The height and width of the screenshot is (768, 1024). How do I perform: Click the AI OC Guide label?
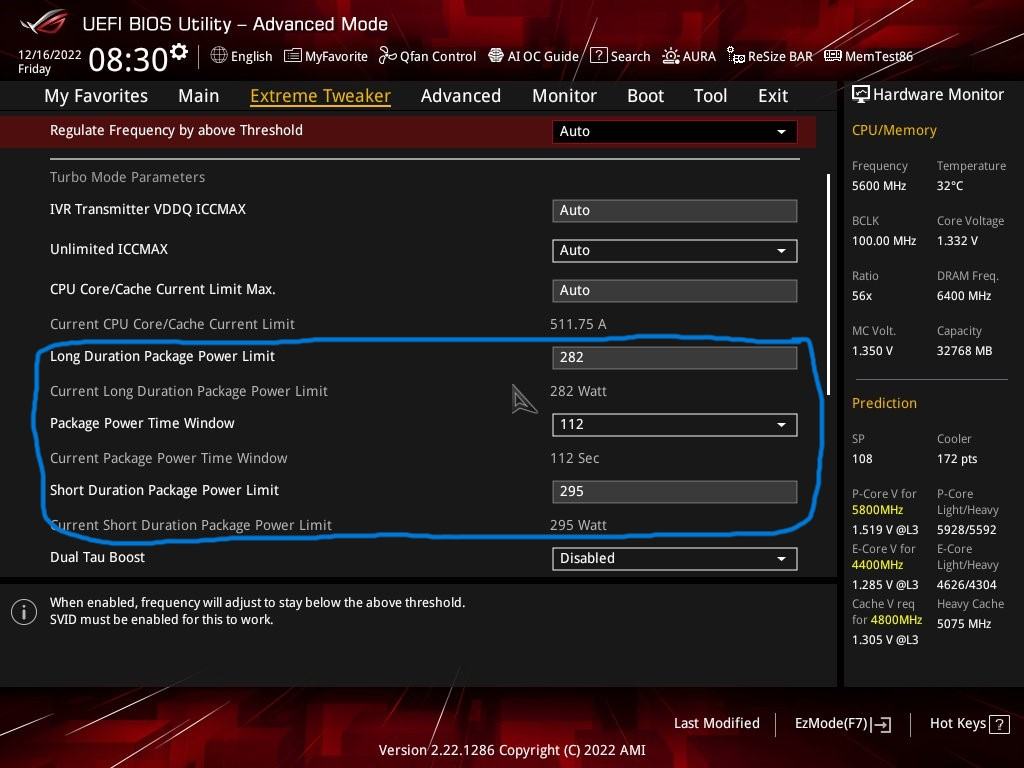click(x=543, y=57)
